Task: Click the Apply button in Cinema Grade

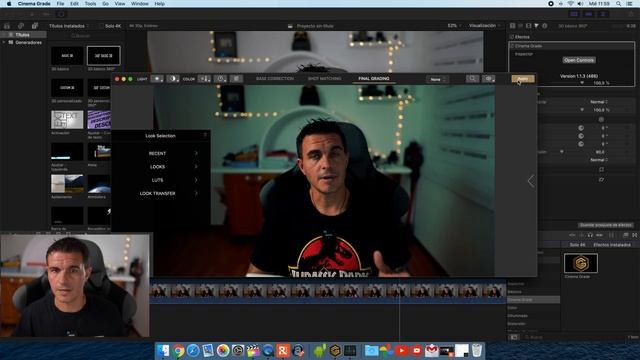Action: click(x=523, y=79)
